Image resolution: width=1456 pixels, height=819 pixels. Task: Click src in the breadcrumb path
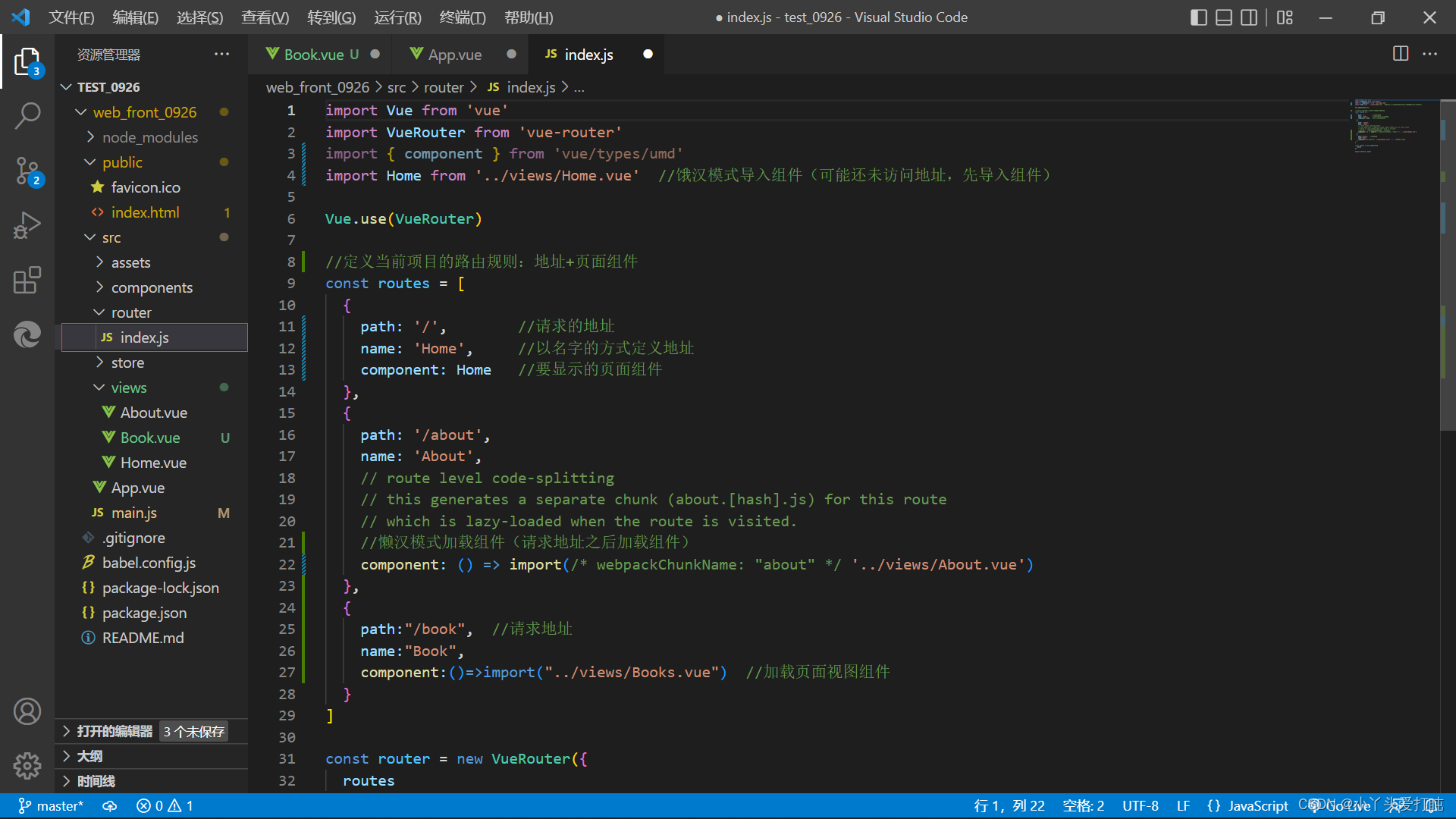(x=396, y=87)
